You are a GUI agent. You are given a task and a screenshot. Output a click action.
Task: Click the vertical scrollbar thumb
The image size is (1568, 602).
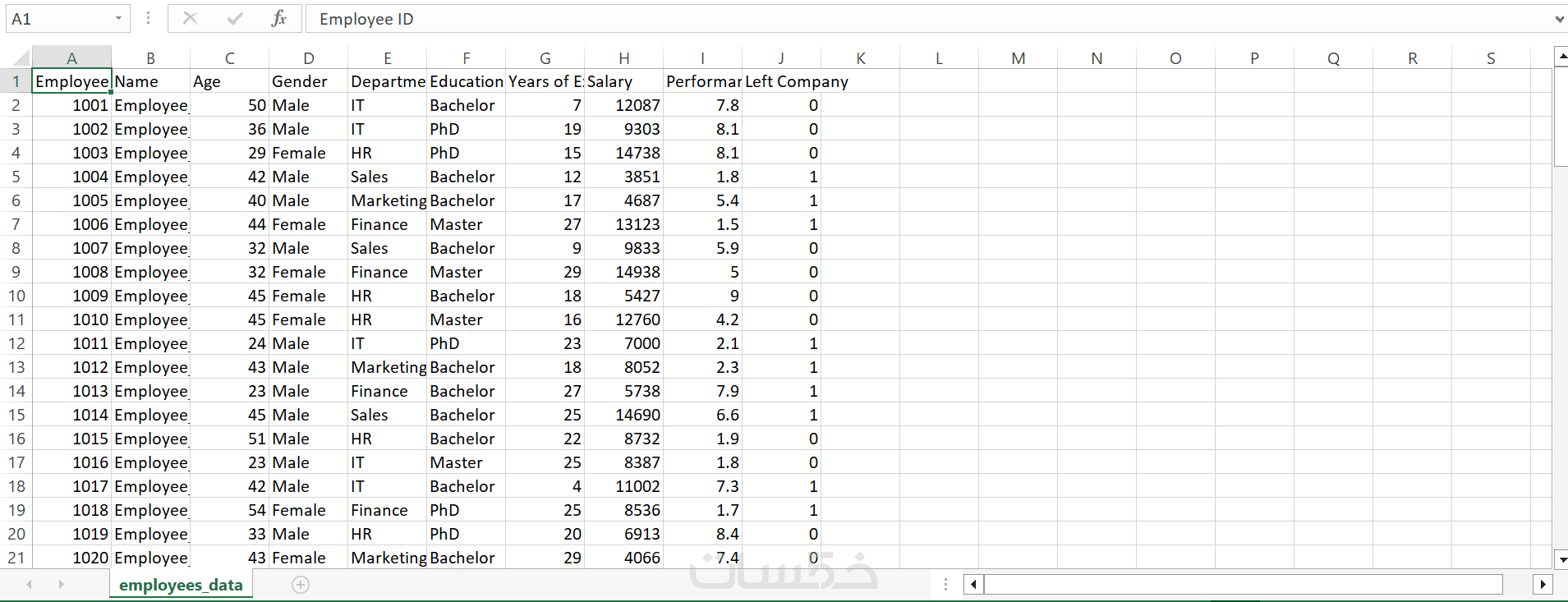tap(1561, 117)
